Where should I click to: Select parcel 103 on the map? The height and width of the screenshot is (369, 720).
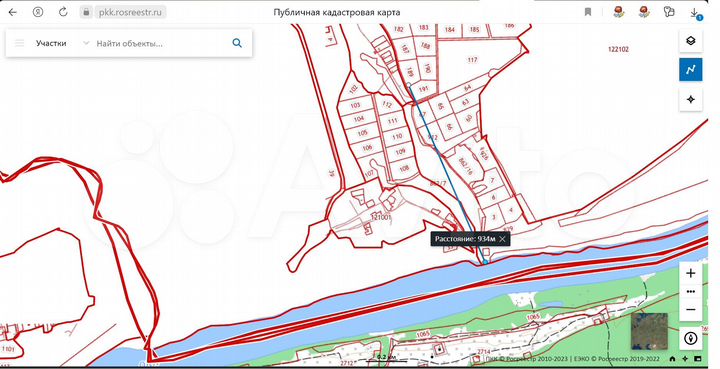point(355,105)
